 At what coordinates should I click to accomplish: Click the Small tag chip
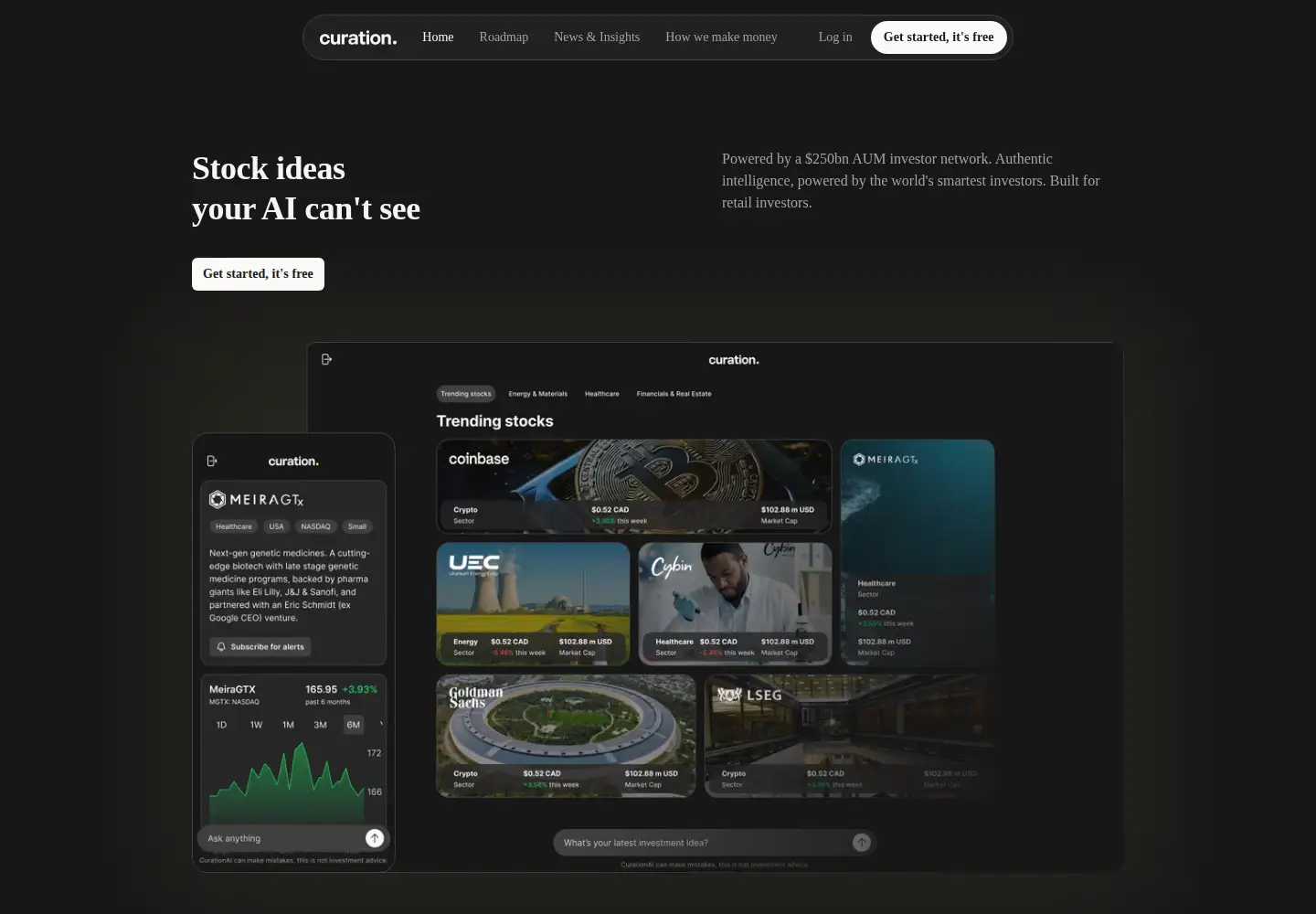click(x=356, y=526)
